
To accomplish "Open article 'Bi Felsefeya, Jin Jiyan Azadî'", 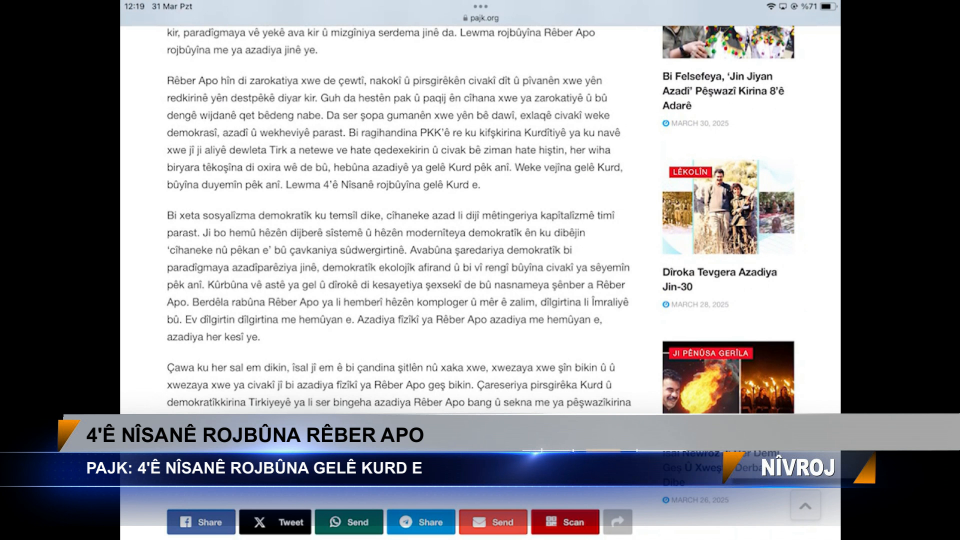I will coord(723,91).
